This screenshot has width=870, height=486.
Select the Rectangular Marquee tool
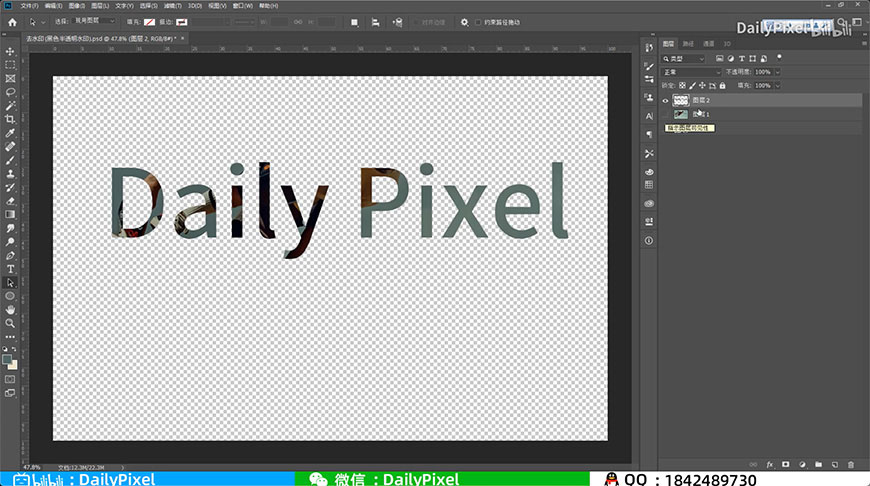pyautogui.click(x=10, y=65)
